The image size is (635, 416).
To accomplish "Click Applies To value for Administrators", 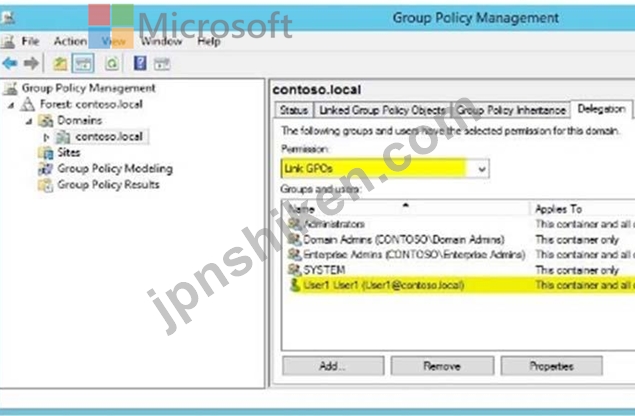I will 584,224.
